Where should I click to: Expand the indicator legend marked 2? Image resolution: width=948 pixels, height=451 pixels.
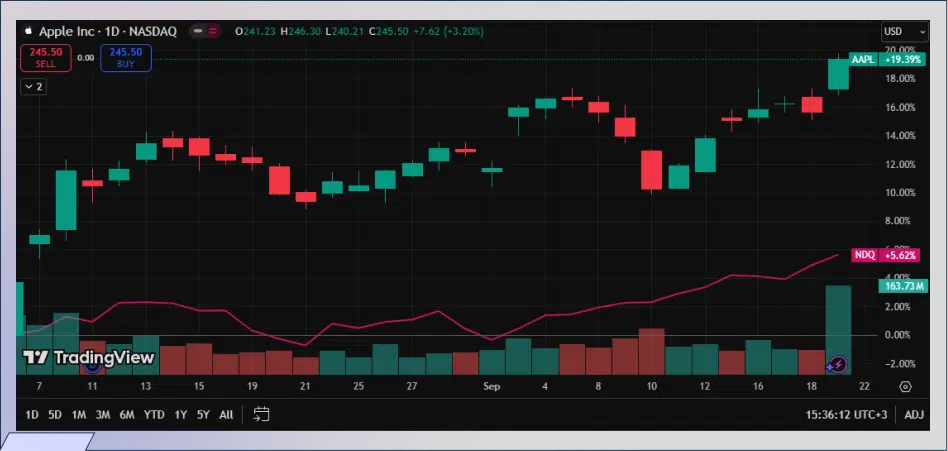(33, 86)
